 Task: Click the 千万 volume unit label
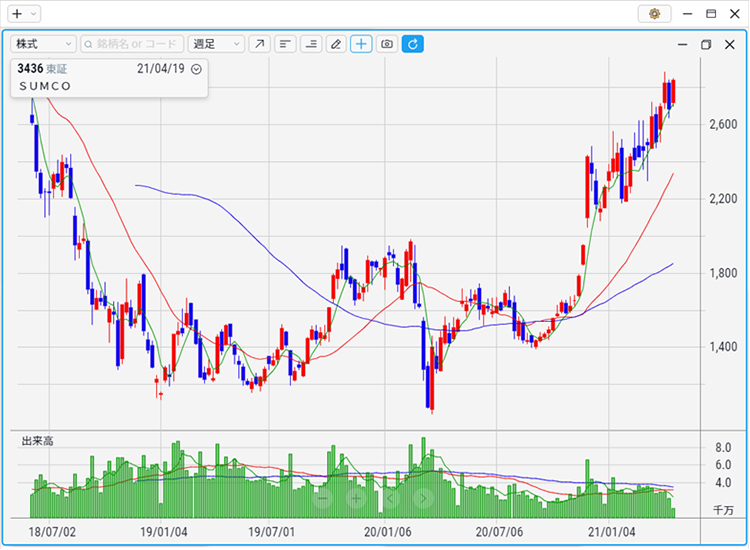[x=723, y=510]
